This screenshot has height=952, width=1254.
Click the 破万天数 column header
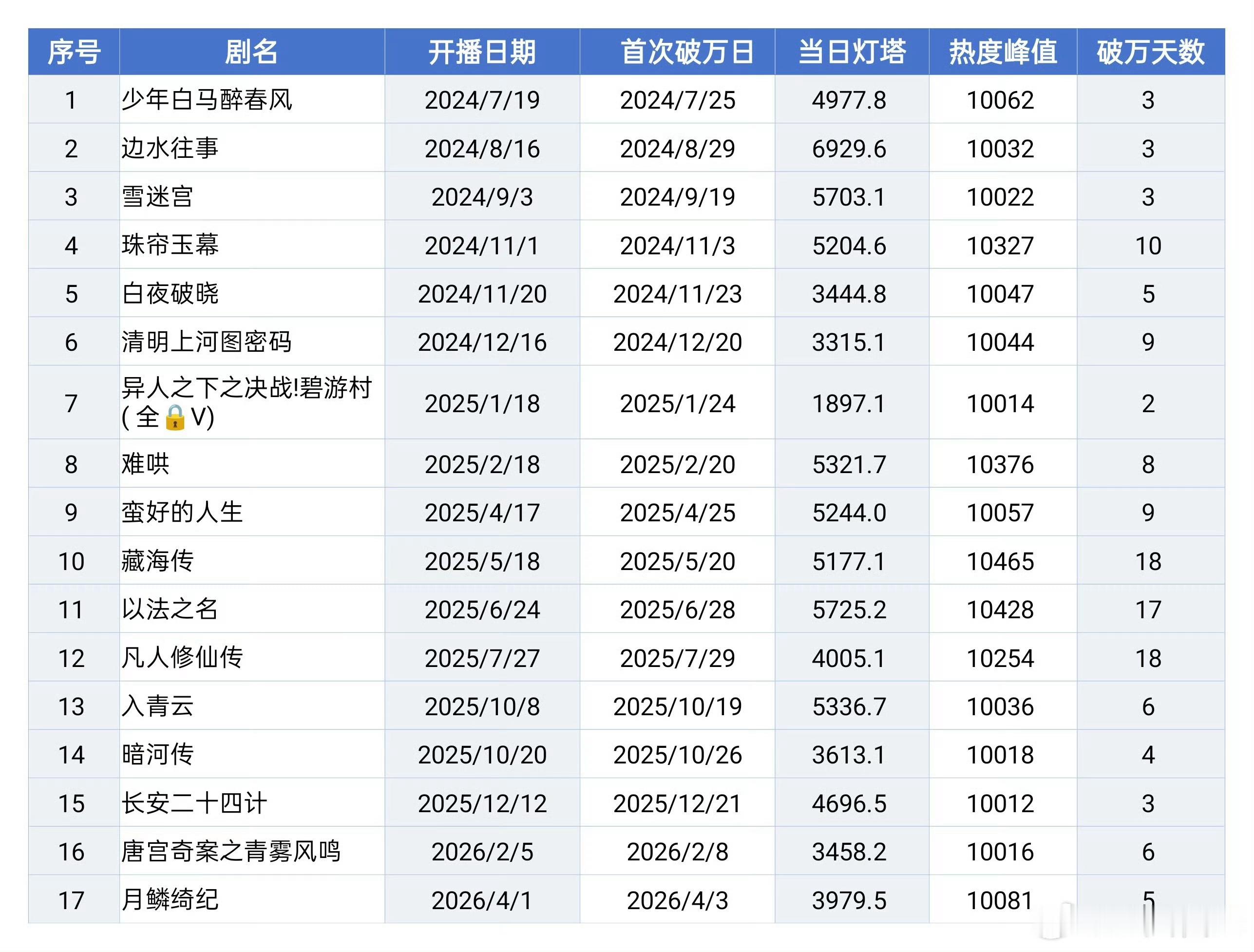pyautogui.click(x=1150, y=52)
